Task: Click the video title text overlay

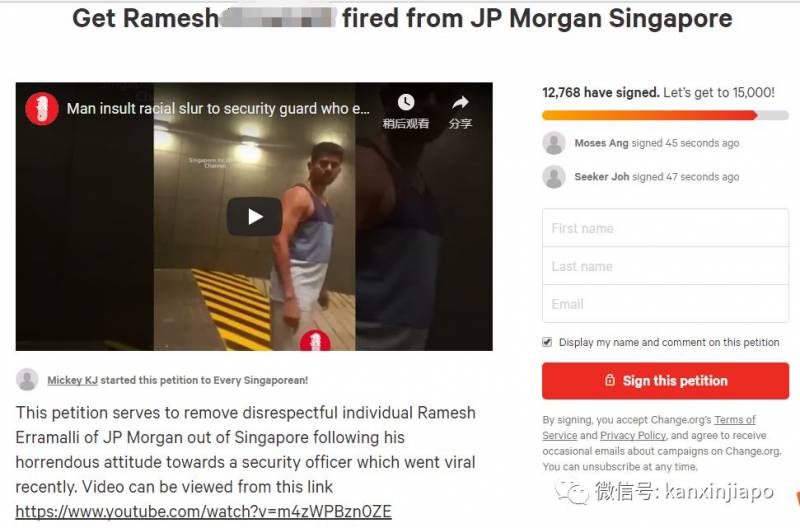Action: 218,109
